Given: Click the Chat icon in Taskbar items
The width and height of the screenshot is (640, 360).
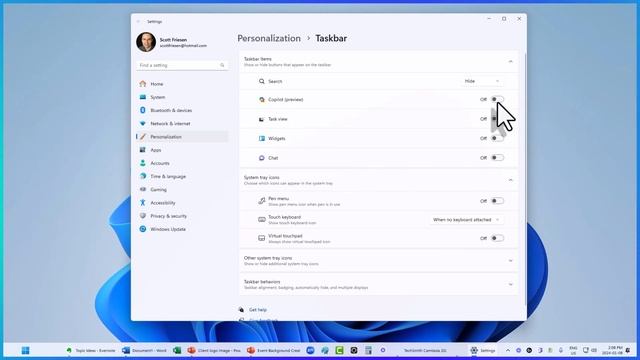Looking at the screenshot, I should coord(262,158).
